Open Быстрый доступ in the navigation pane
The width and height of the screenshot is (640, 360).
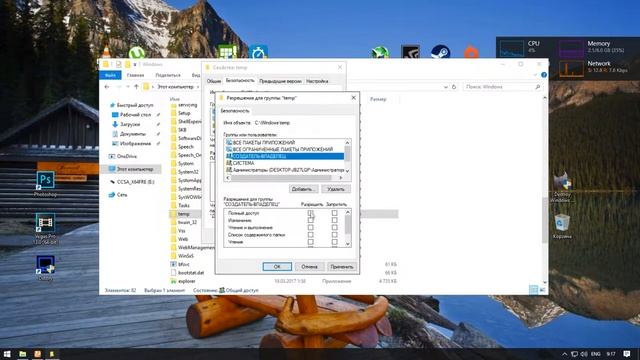[x=131, y=105]
